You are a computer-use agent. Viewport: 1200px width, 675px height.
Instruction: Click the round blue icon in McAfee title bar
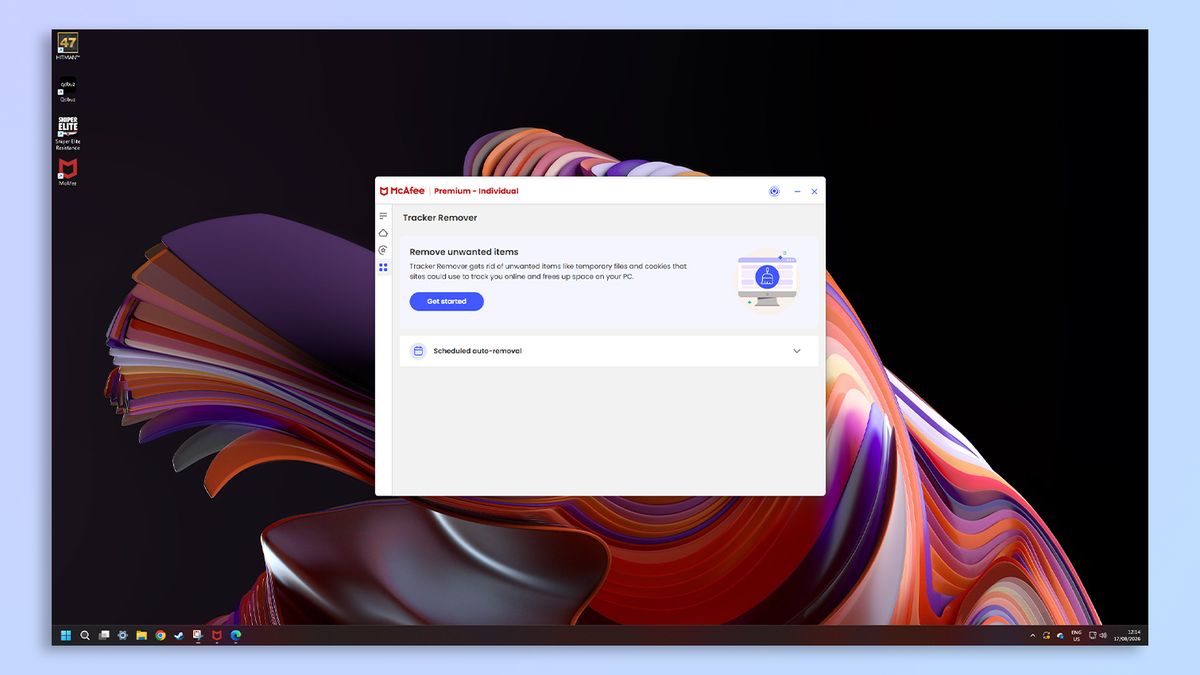(x=774, y=191)
